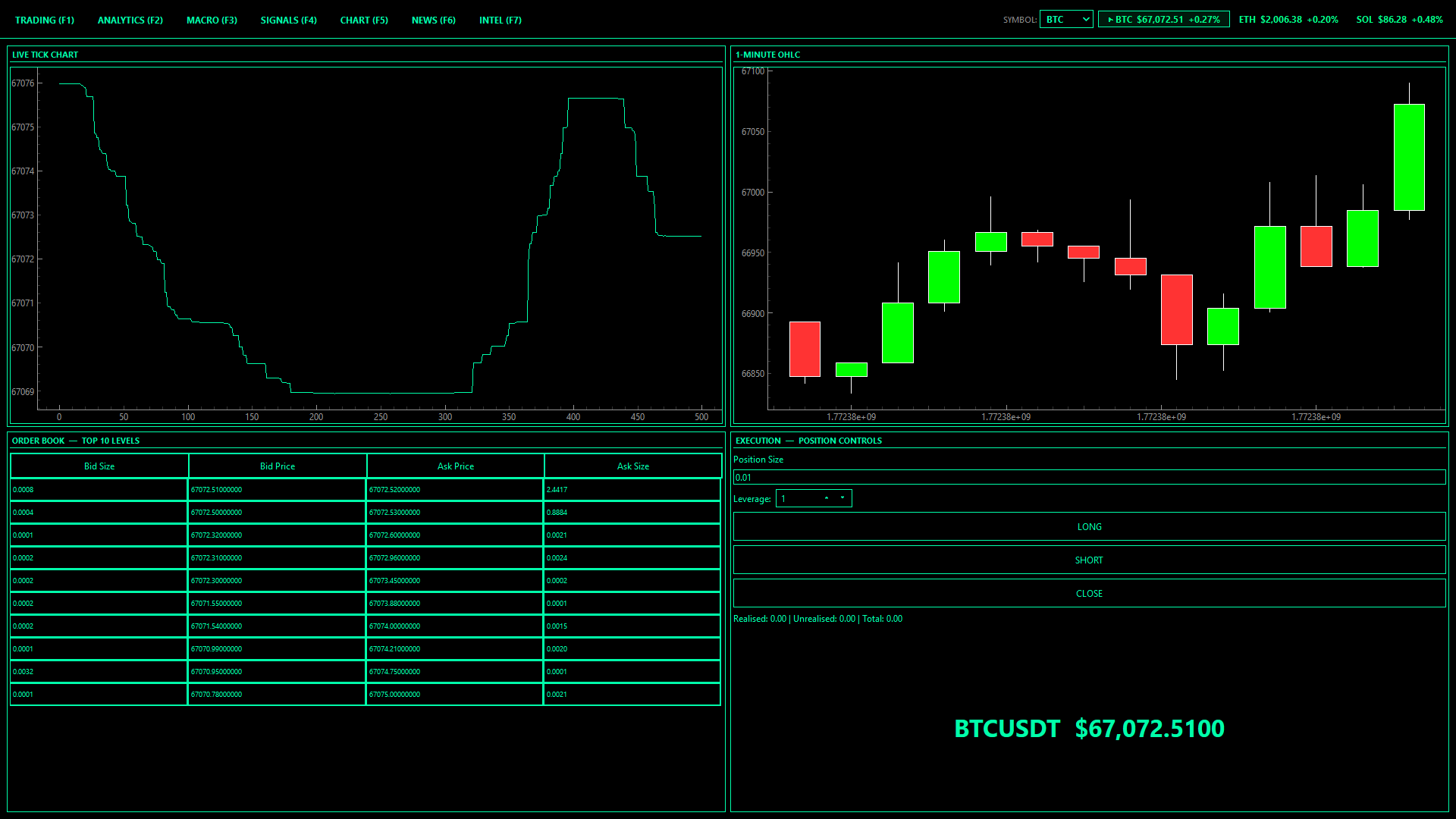Screen dimensions: 1456x819
Task: Select the SOL ticker in header
Action: (1399, 20)
